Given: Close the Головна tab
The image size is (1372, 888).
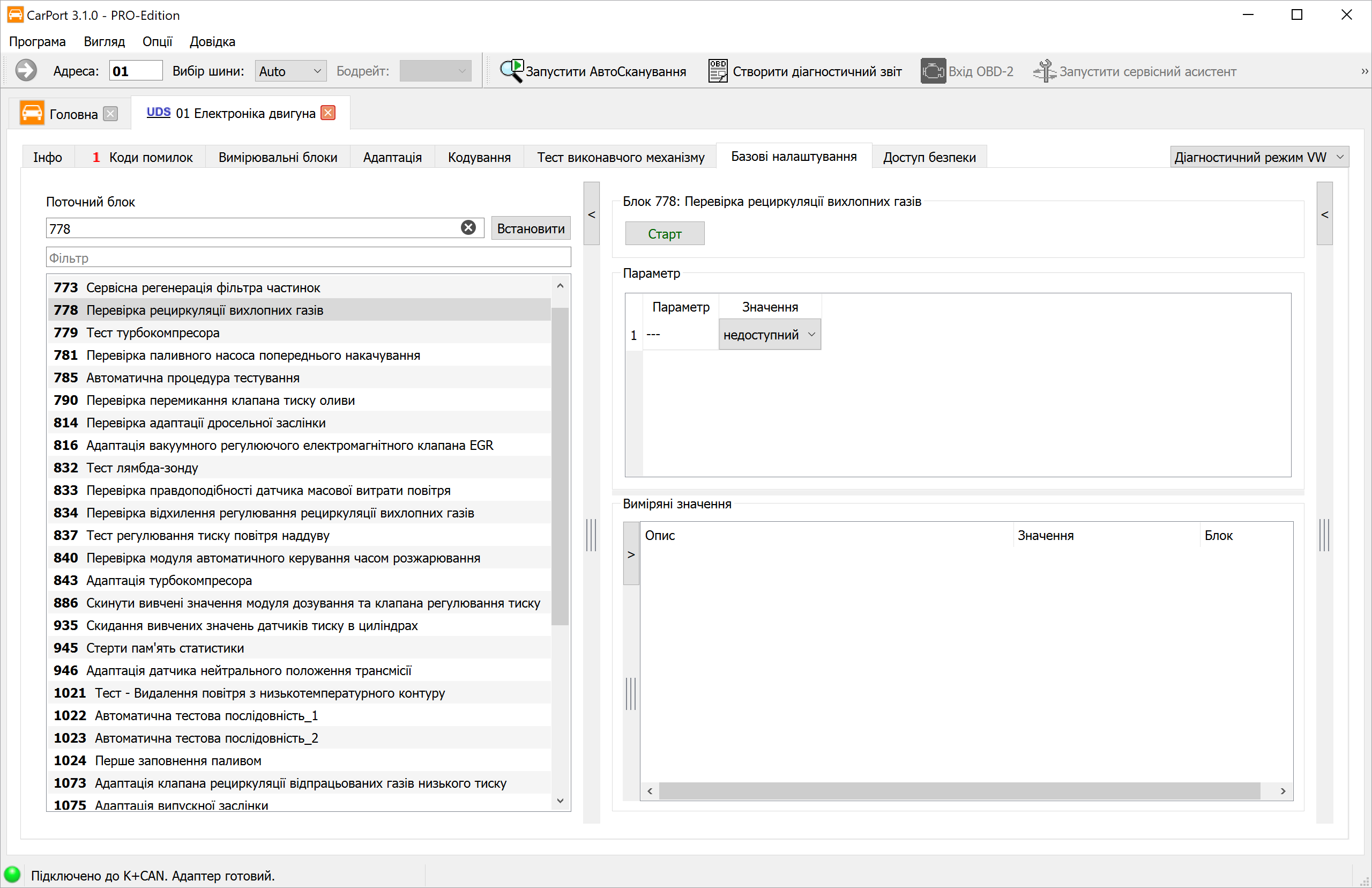Looking at the screenshot, I should 110,114.
